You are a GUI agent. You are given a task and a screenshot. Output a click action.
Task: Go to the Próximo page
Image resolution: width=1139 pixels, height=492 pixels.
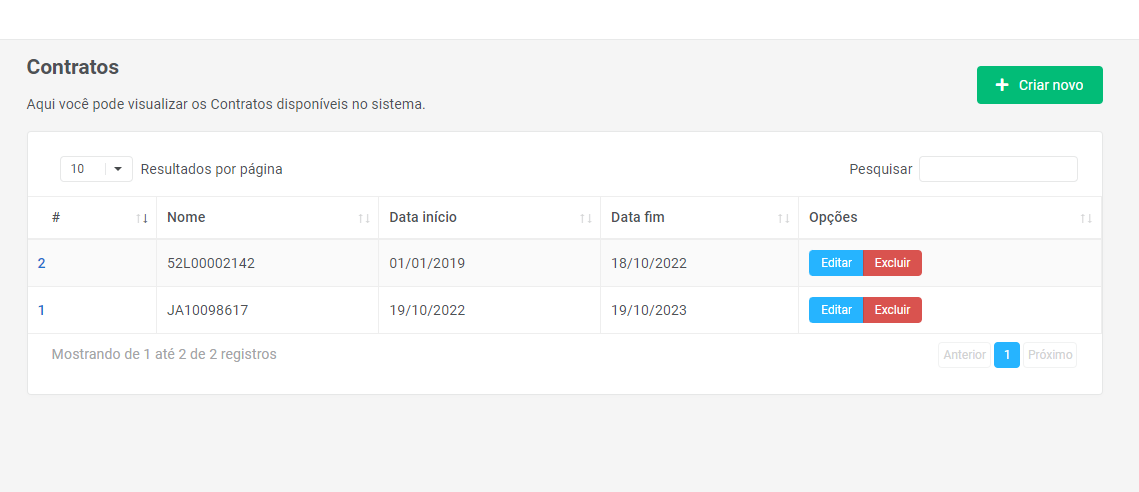tap(1050, 355)
